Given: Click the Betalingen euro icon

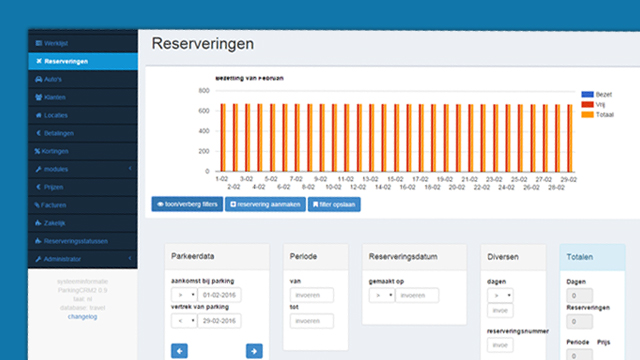Looking at the screenshot, I should tap(39, 133).
